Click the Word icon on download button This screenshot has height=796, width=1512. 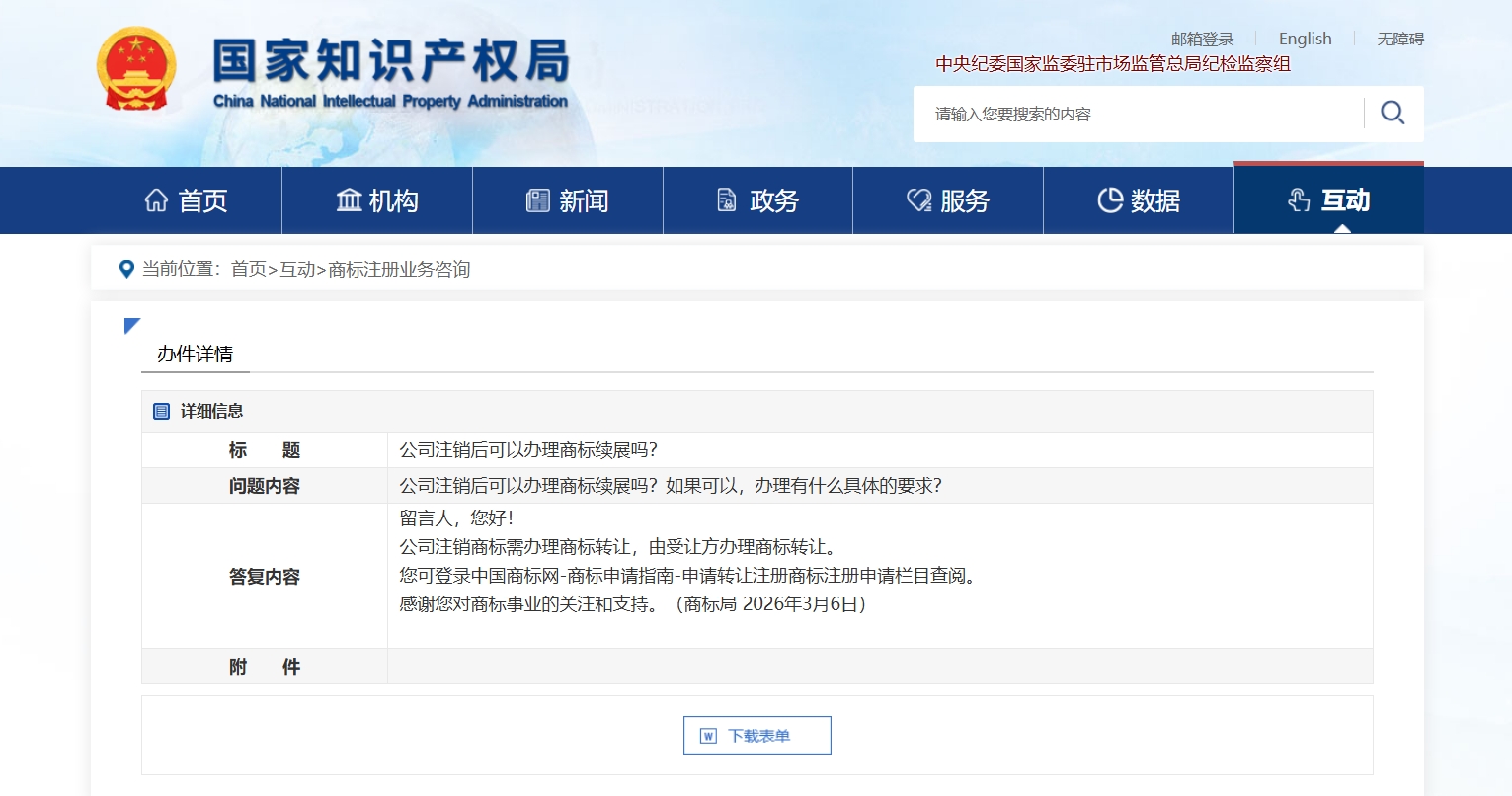708,736
